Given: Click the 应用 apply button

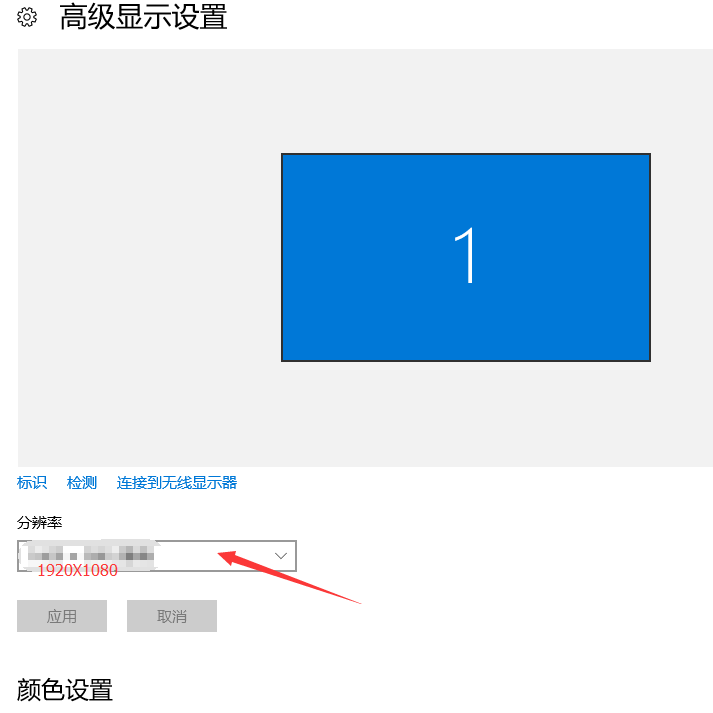Looking at the screenshot, I should [62, 616].
